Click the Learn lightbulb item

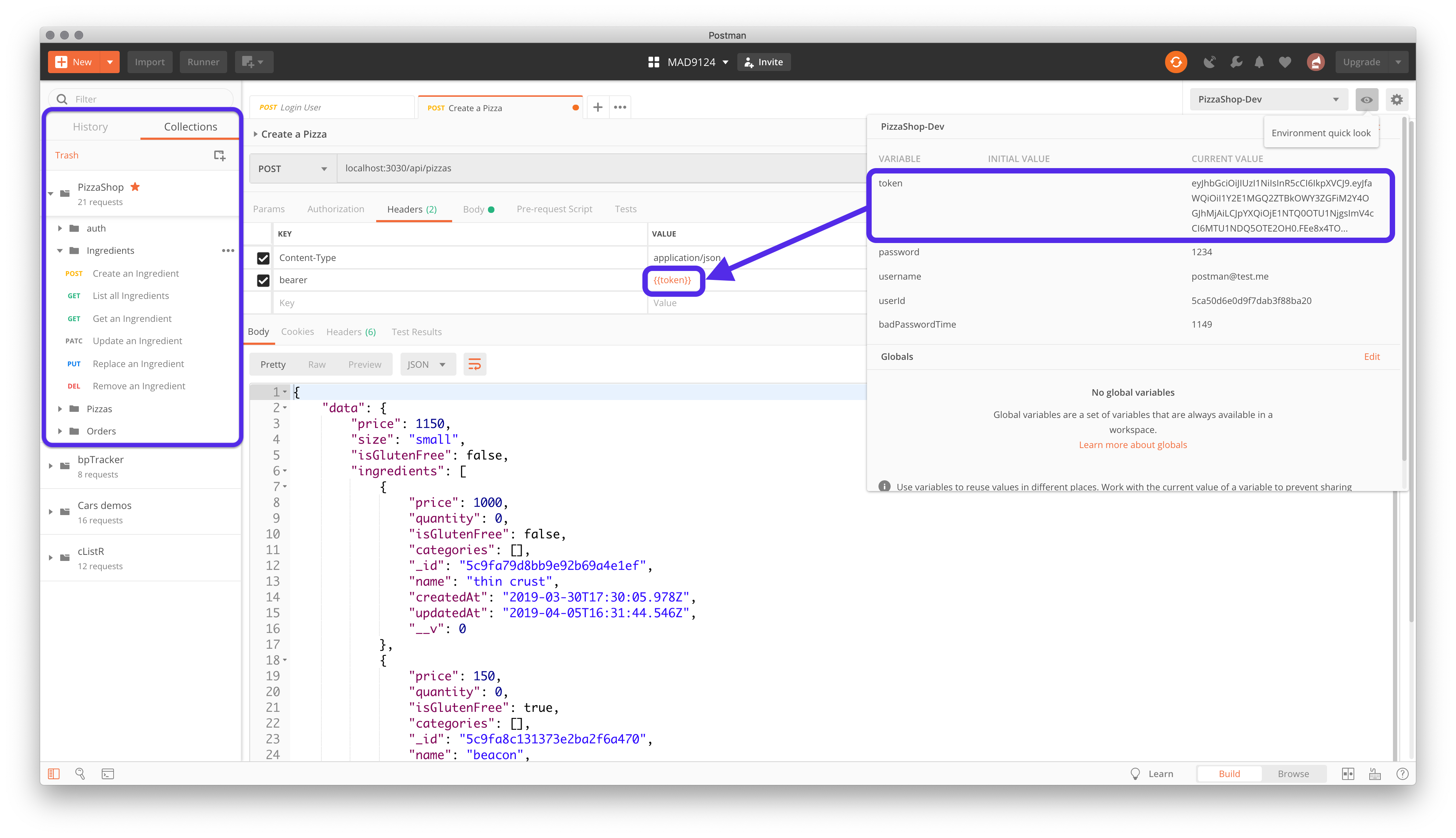pyautogui.click(x=1151, y=773)
